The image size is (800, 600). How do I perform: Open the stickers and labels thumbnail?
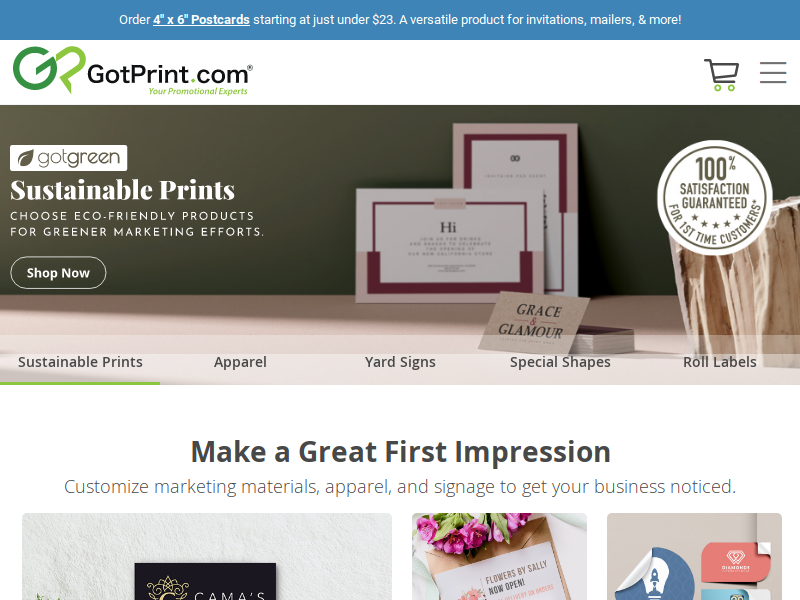(x=694, y=557)
